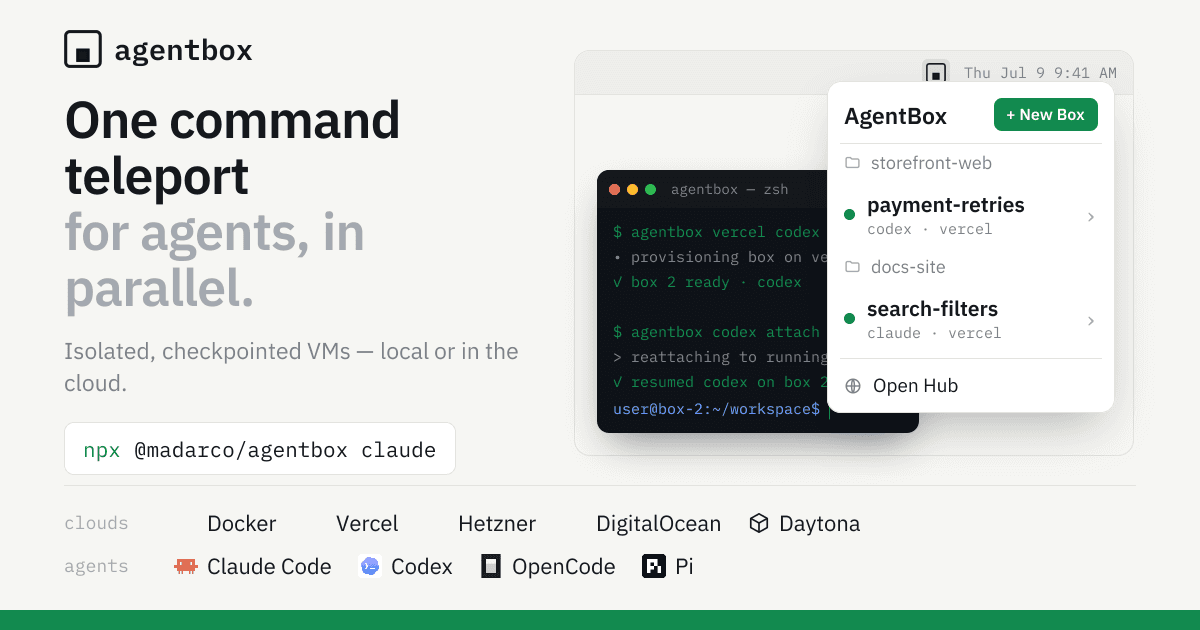Screen dimensions: 1200x630
Task: Click the Docker cloud label
Action: pyautogui.click(x=242, y=523)
